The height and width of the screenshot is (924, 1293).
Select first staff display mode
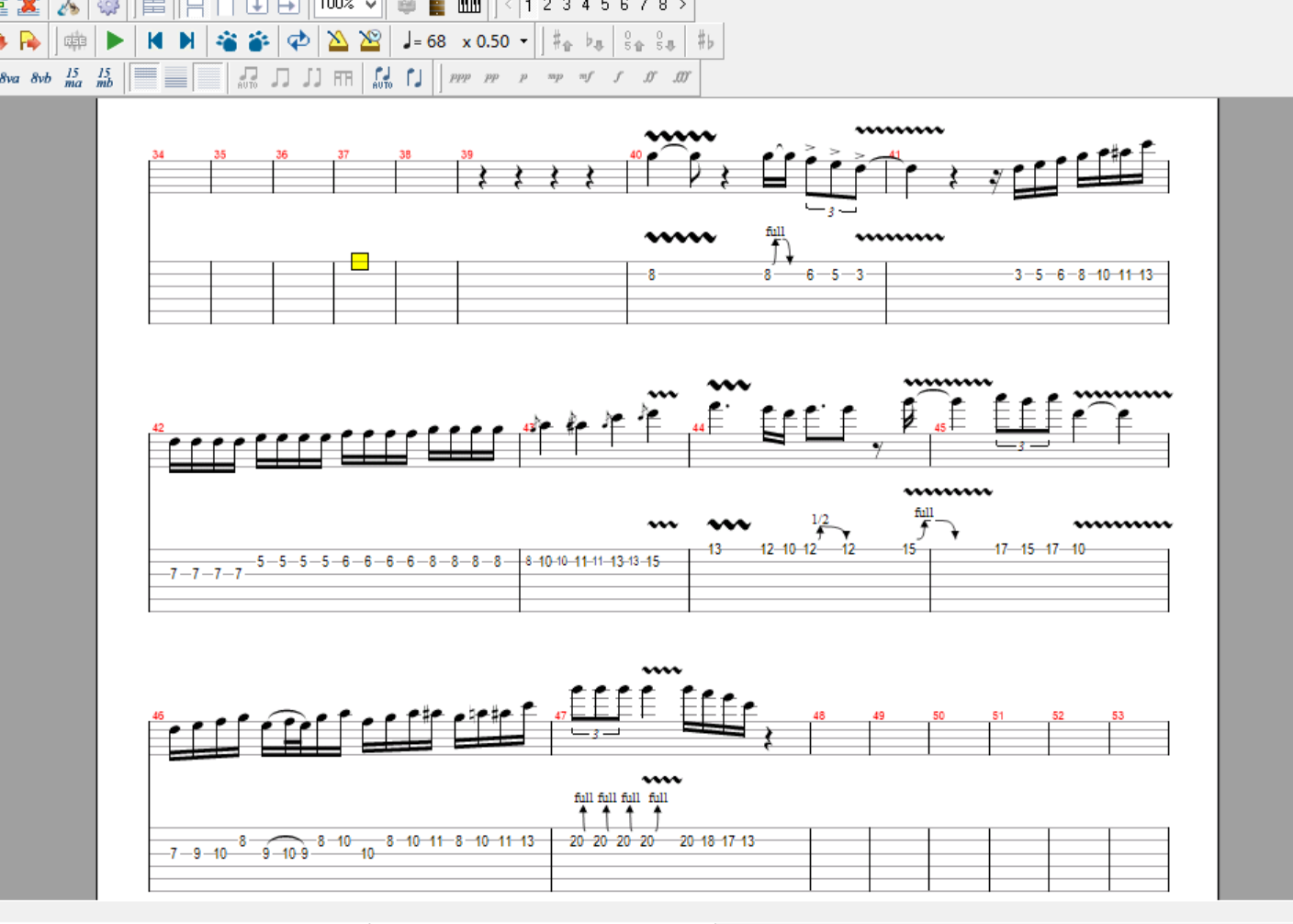[144, 78]
